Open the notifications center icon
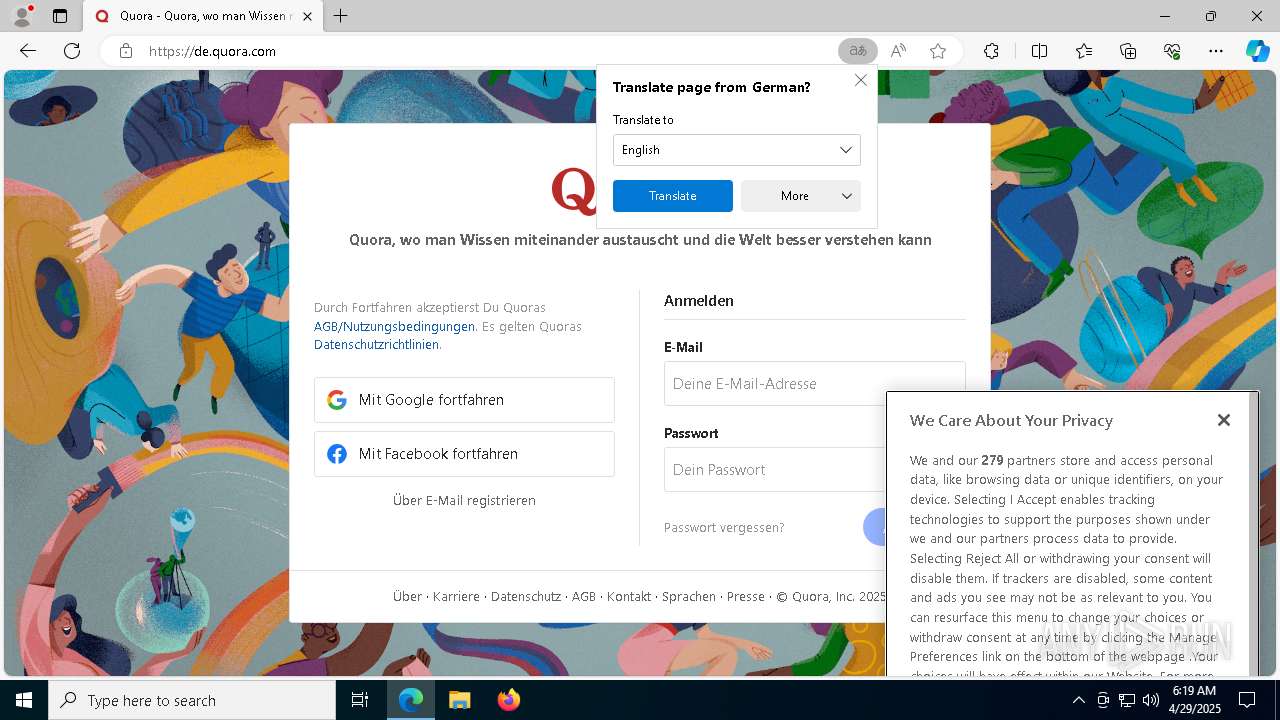 [1247, 700]
